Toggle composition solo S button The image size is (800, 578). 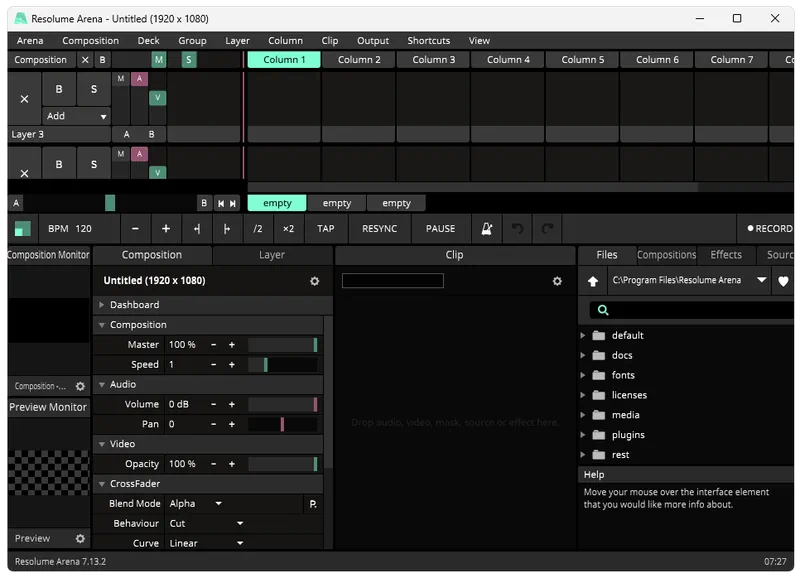[189, 60]
